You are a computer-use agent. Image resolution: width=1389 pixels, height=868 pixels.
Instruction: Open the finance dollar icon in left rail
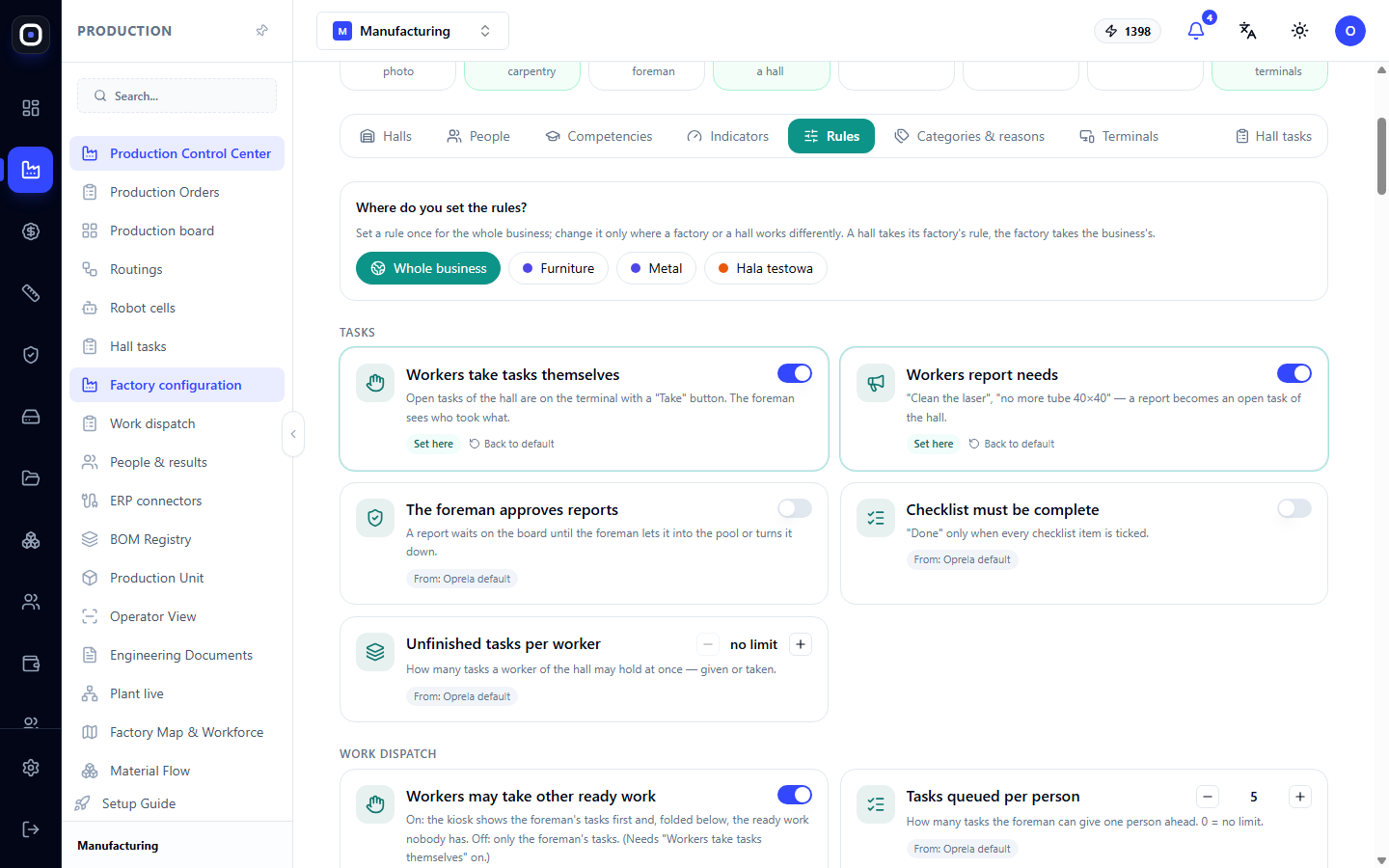pos(31,231)
